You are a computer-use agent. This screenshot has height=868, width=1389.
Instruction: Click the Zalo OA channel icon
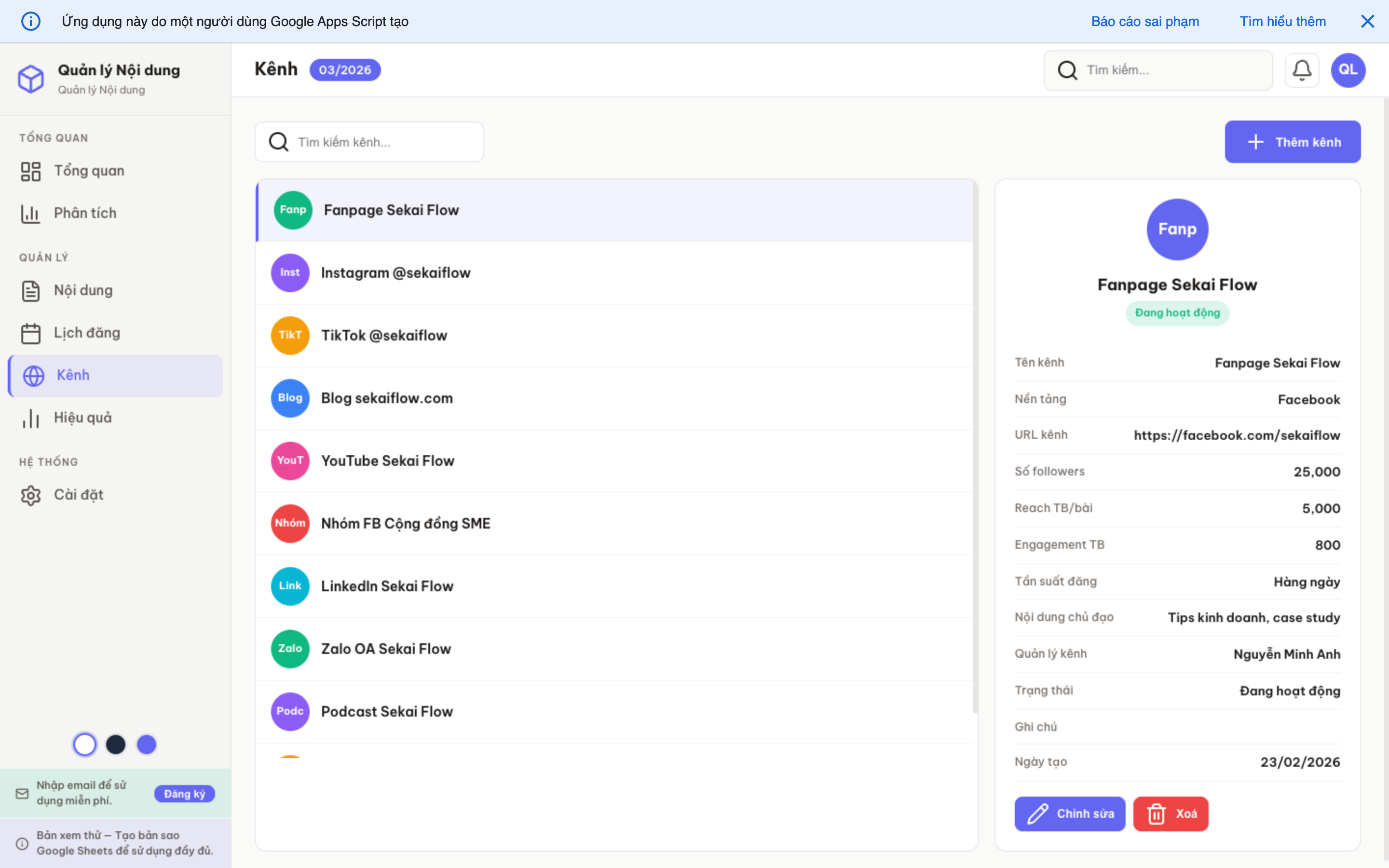(x=290, y=648)
